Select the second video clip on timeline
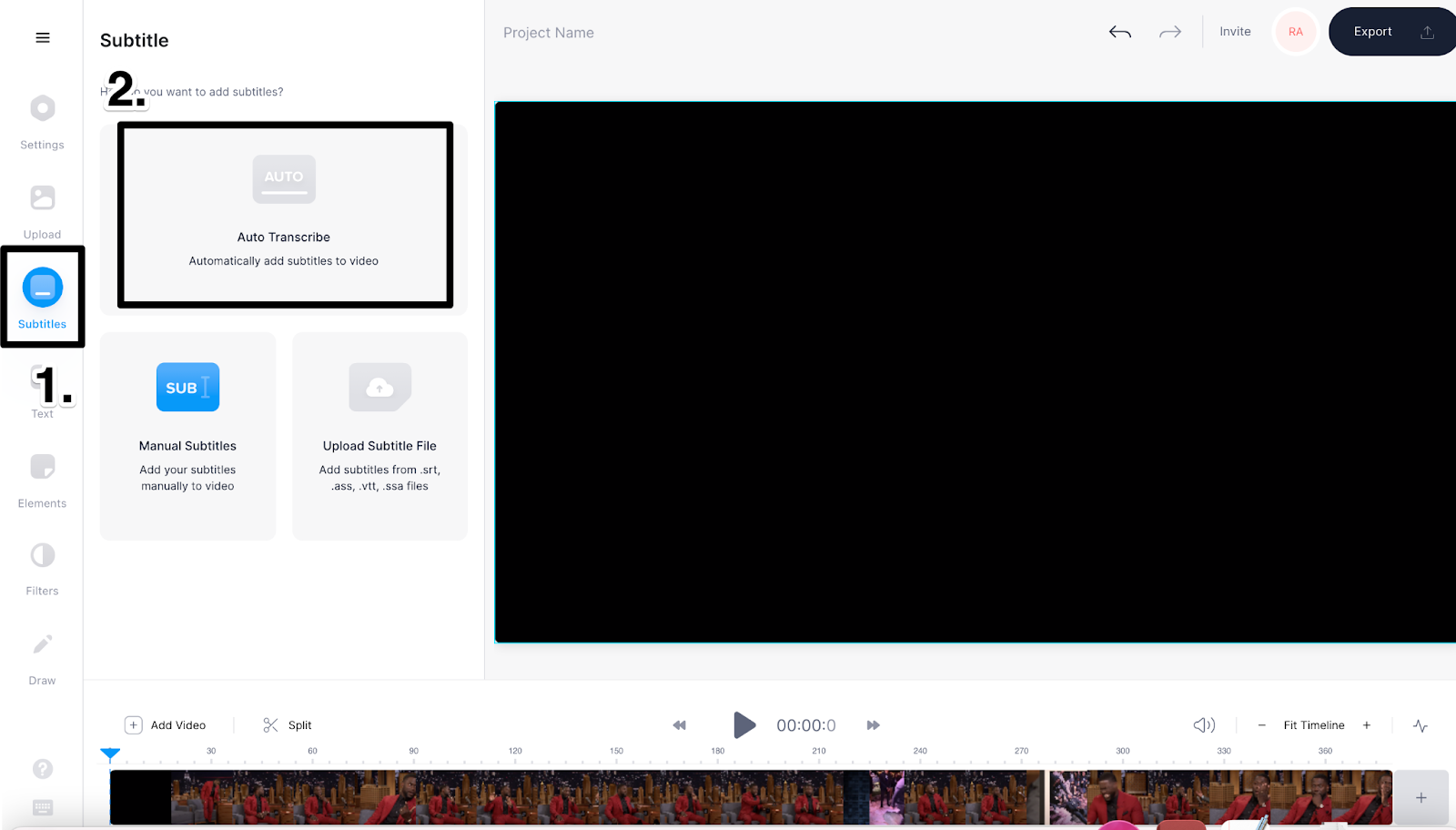Viewport: 1456px width, 830px height. (x=1220, y=797)
